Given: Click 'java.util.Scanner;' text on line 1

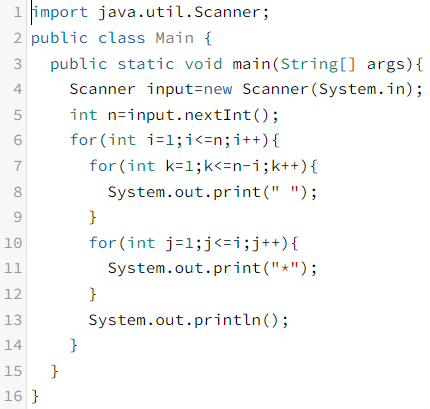Looking at the screenshot, I should (x=184, y=13).
